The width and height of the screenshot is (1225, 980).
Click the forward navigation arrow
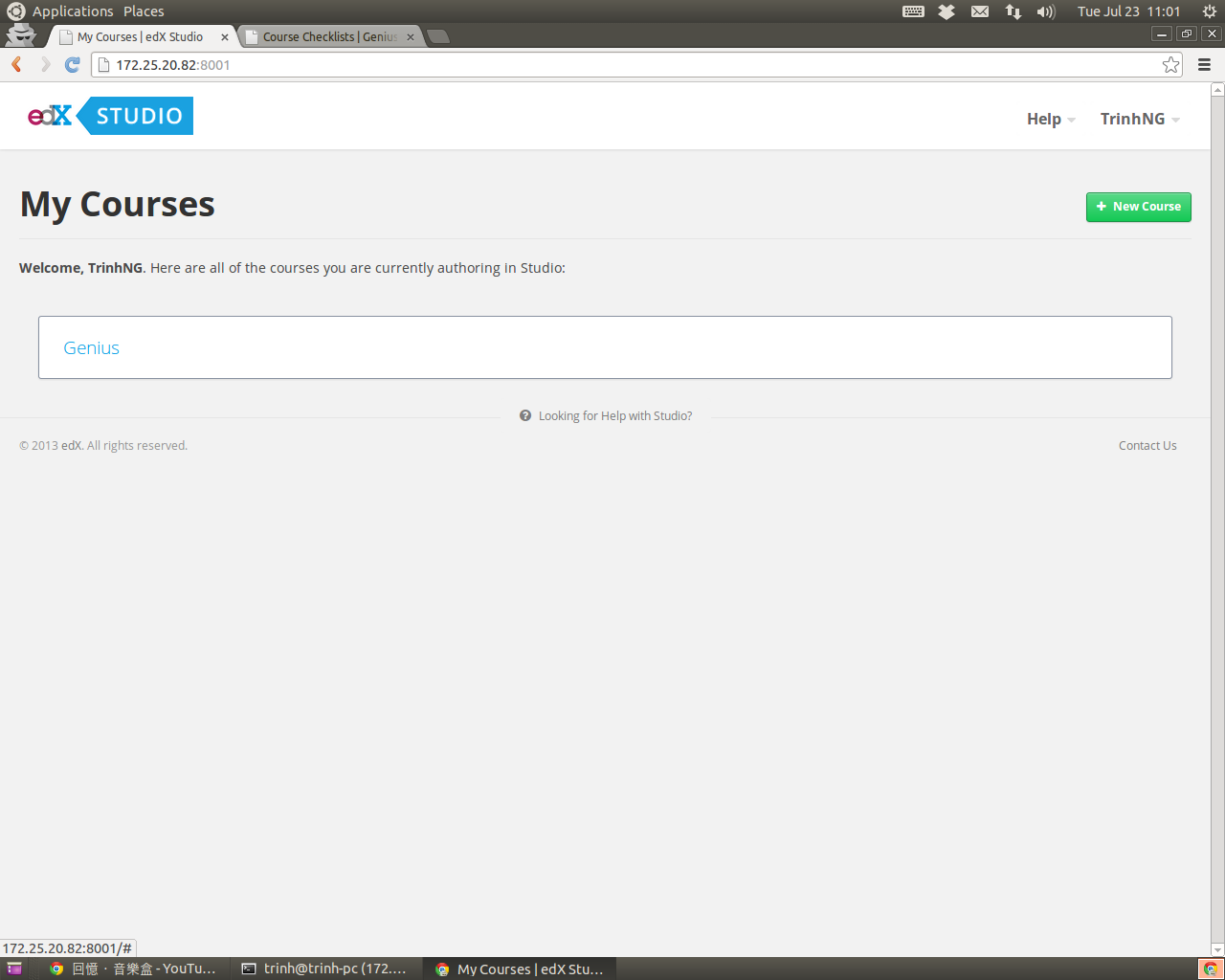[44, 64]
